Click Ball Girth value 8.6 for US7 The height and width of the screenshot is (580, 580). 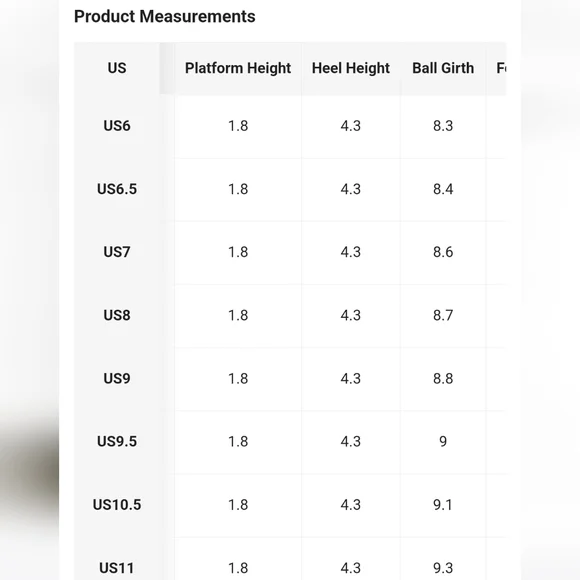click(443, 252)
